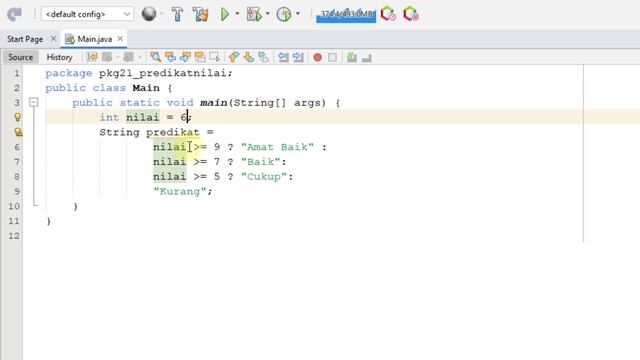Viewport: 640px width, 360px height.
Task: Close the Start Page tab
Action: (x=53, y=39)
